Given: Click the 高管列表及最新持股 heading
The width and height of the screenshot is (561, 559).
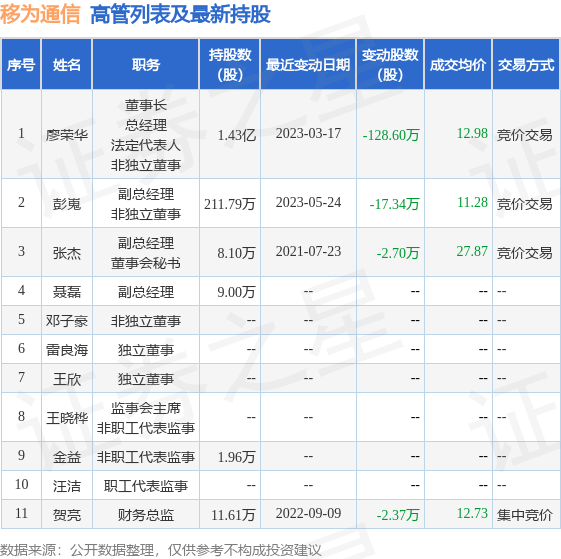Looking at the screenshot, I should click(x=181, y=14).
